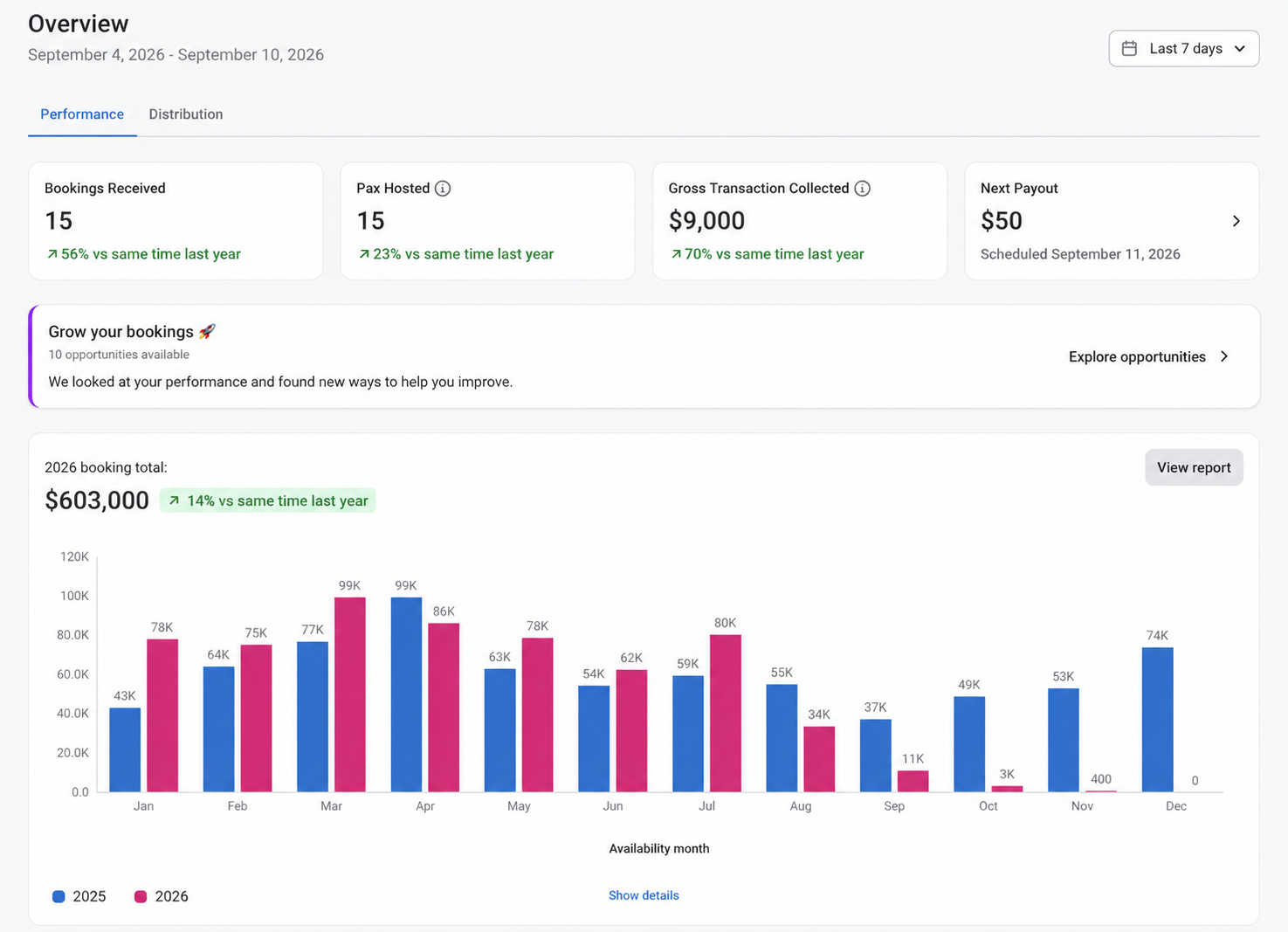Image resolution: width=1288 pixels, height=932 pixels.
Task: Click the blue 2025 December bar labeled 74K
Action: pyautogui.click(x=1158, y=720)
